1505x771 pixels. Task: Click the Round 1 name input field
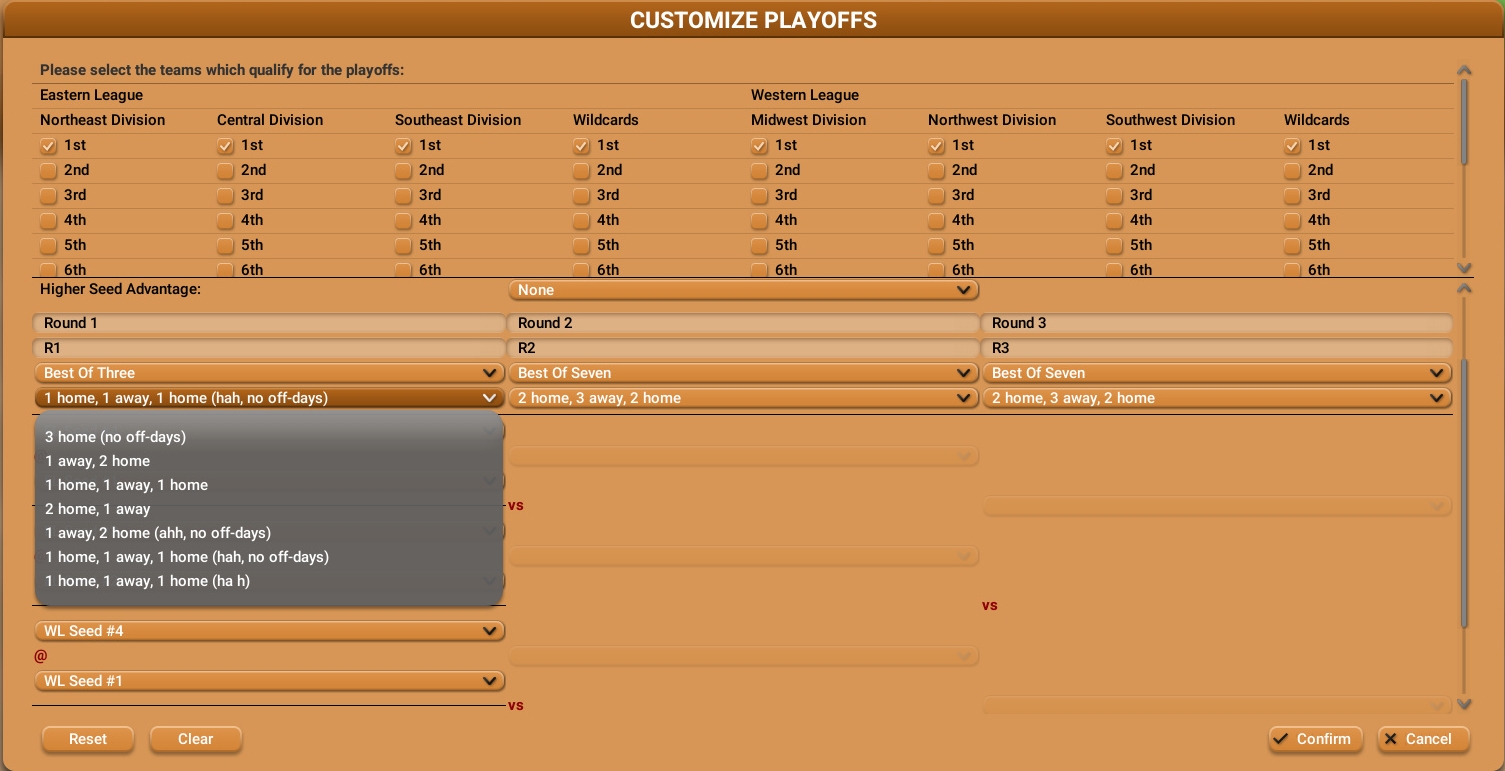pos(269,323)
